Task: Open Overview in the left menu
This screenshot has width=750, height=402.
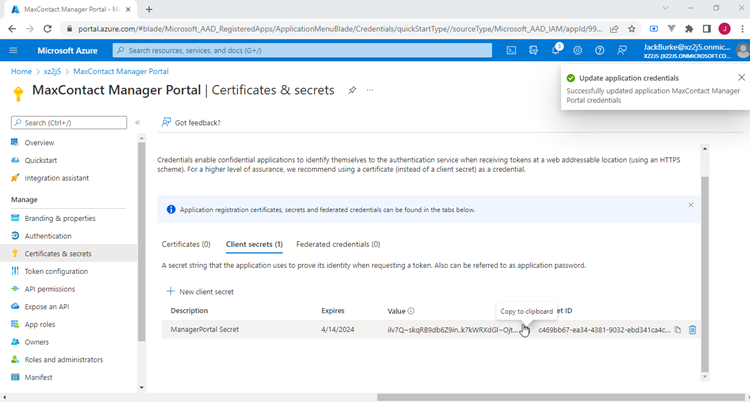Action: [39, 143]
